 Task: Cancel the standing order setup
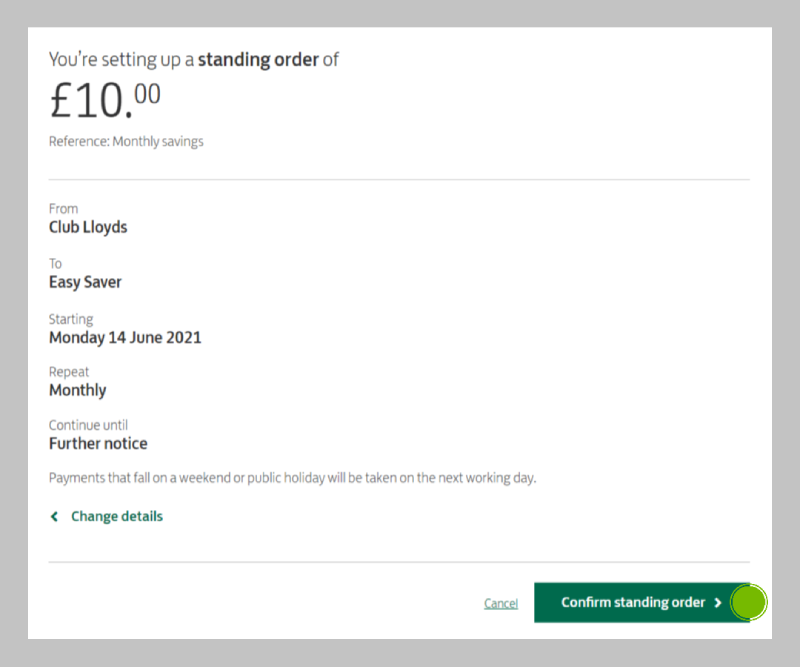[x=501, y=604]
